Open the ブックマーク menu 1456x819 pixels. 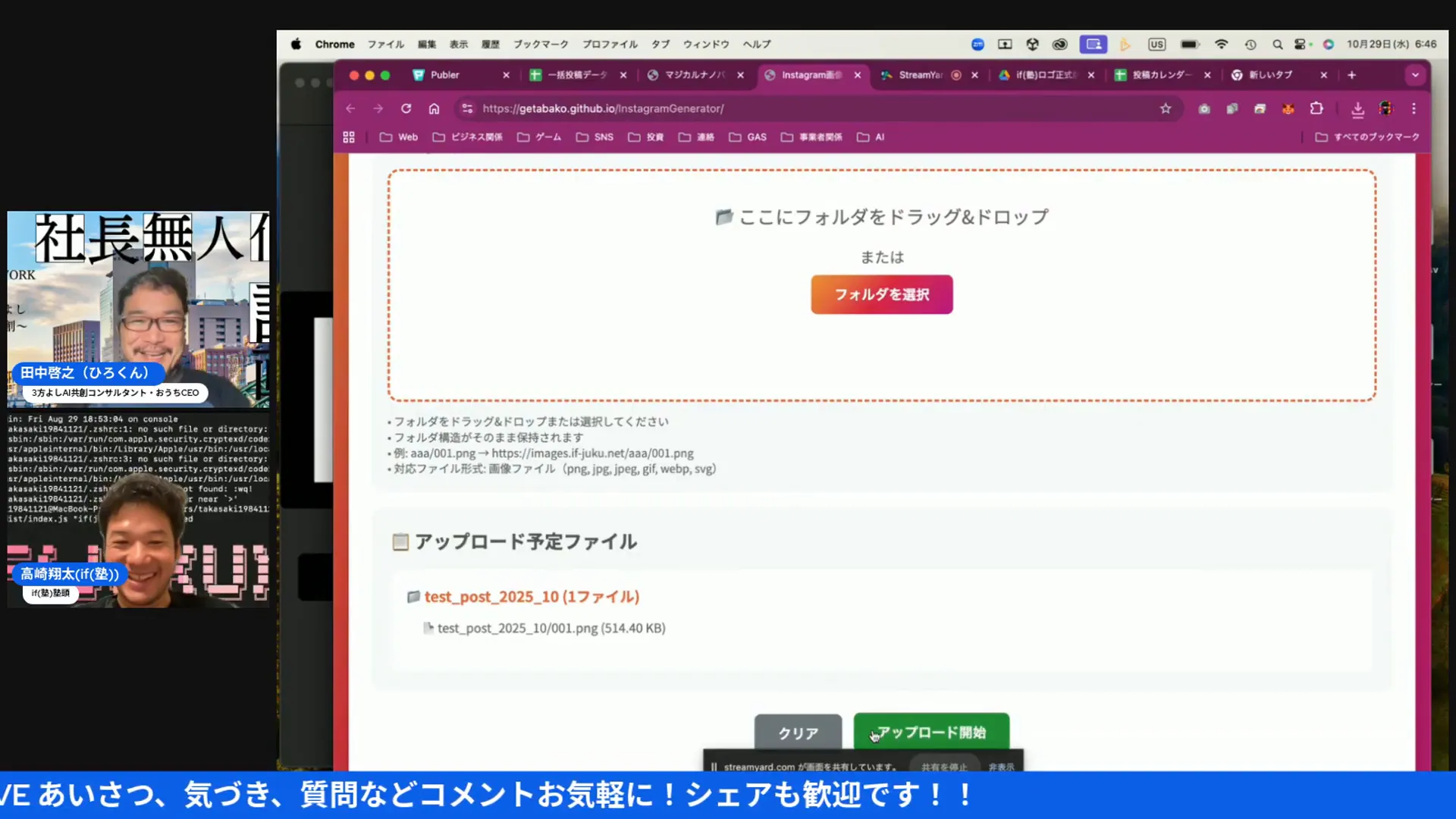coord(541,44)
